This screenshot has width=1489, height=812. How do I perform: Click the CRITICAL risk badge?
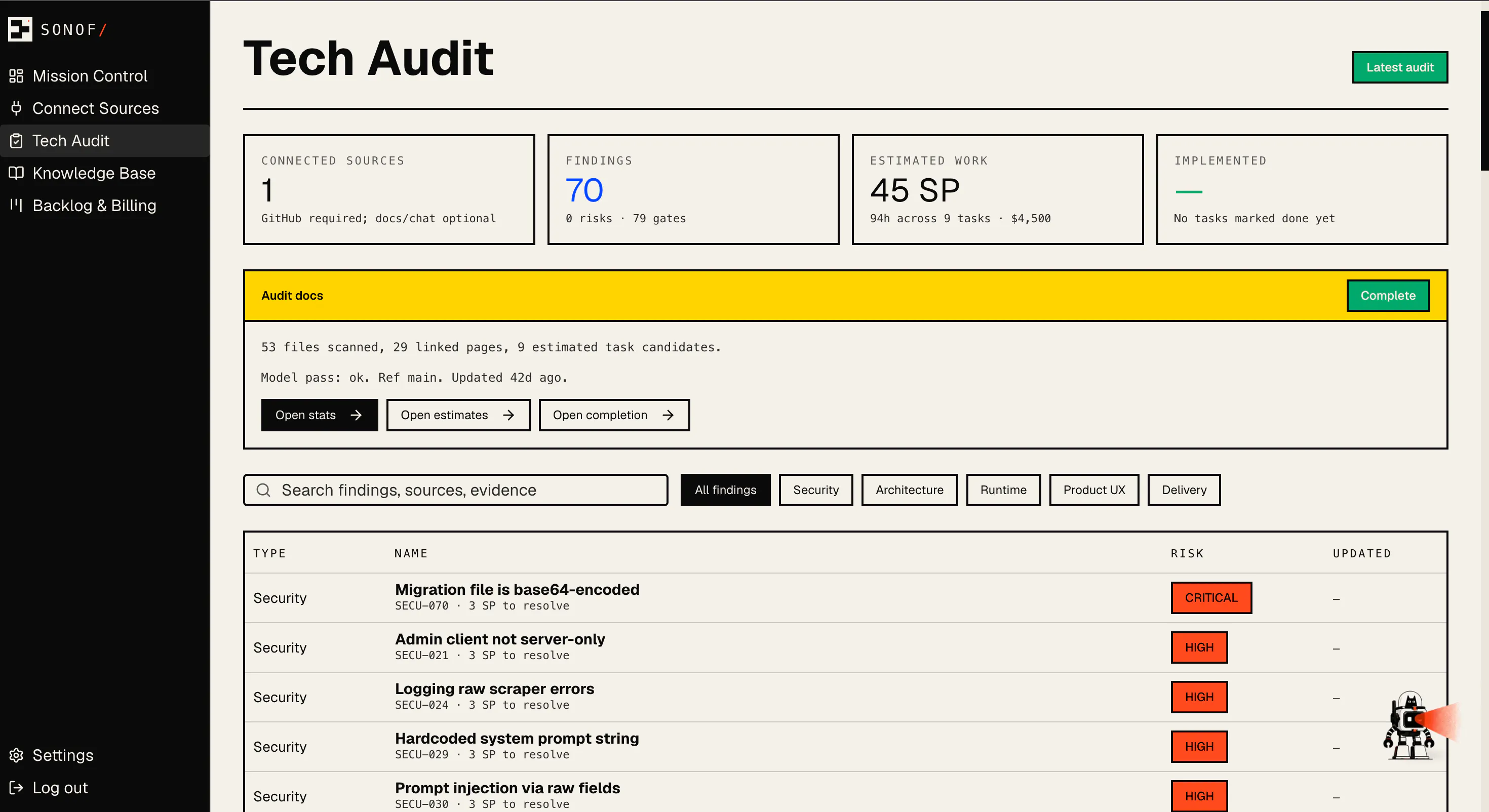click(x=1211, y=597)
